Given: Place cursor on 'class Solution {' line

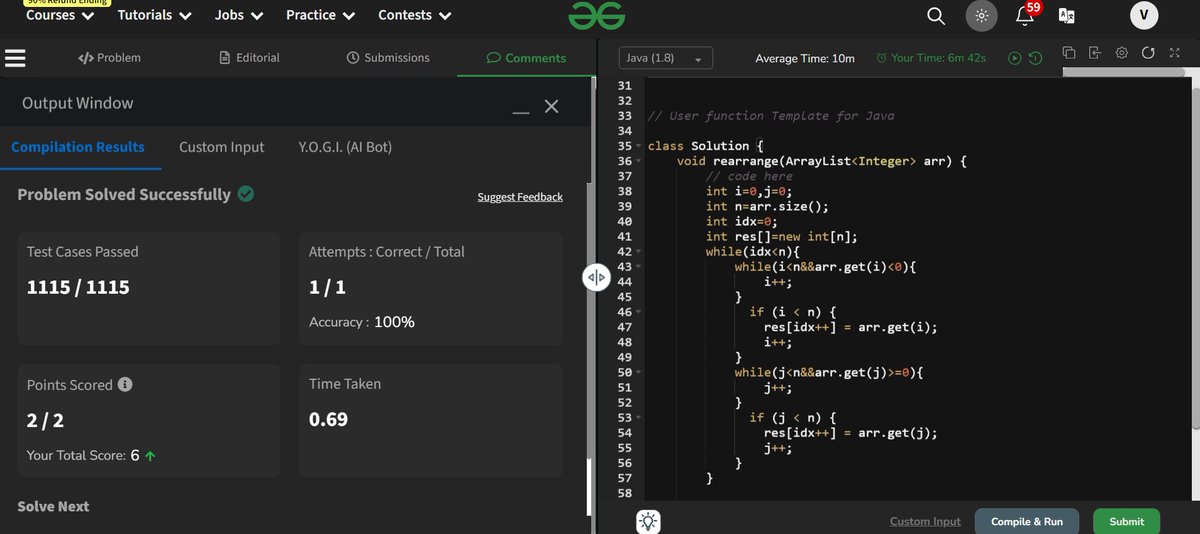Looking at the screenshot, I should click(x=706, y=146).
